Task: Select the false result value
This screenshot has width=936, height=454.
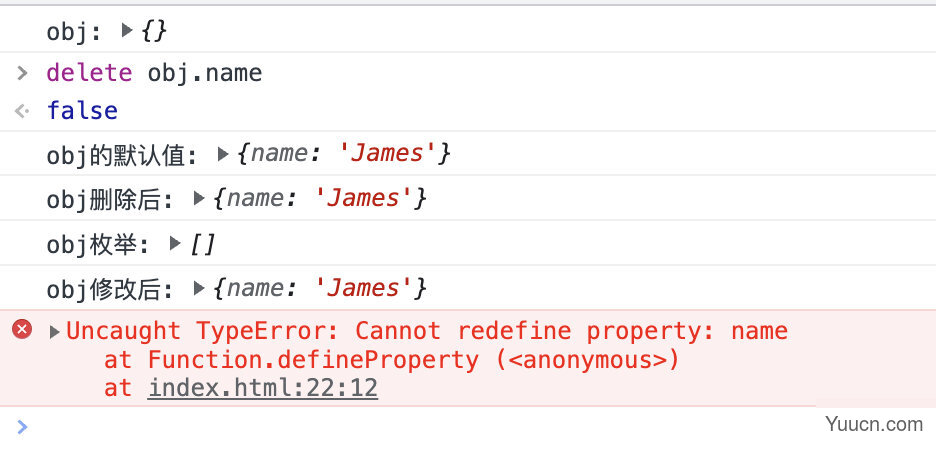Action: coord(82,111)
